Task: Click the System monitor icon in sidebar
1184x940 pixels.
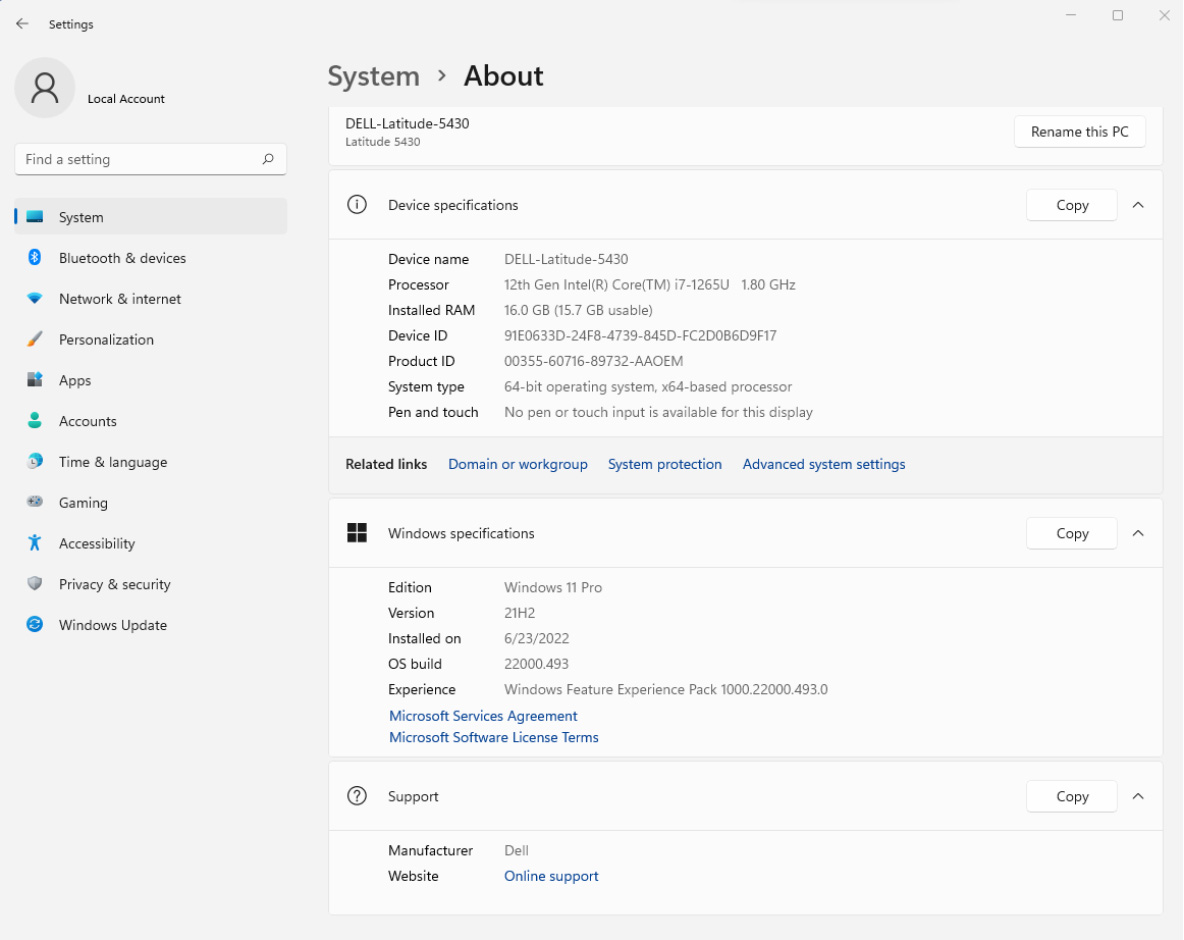Action: [35, 217]
